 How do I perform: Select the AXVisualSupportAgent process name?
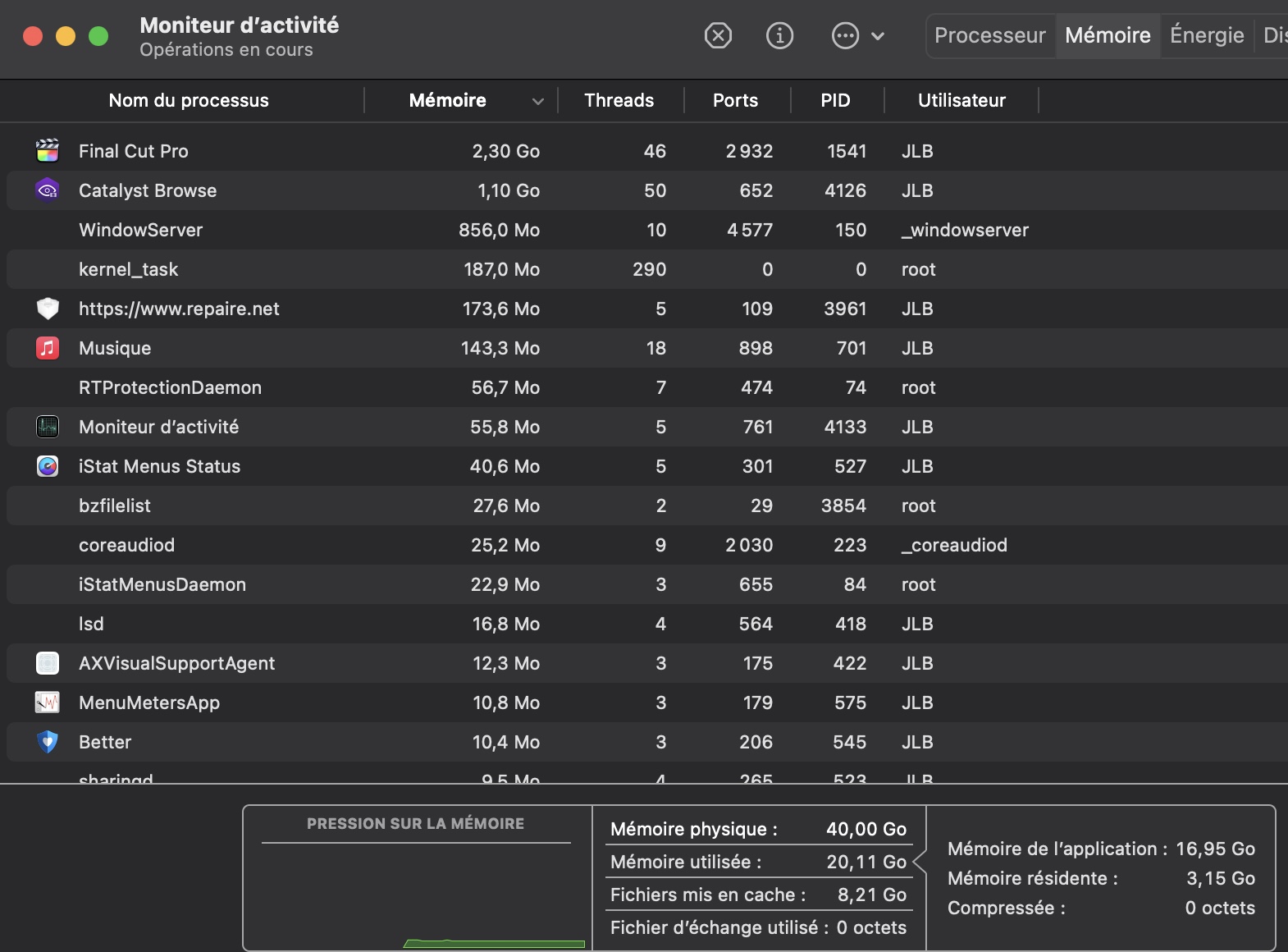[176, 663]
